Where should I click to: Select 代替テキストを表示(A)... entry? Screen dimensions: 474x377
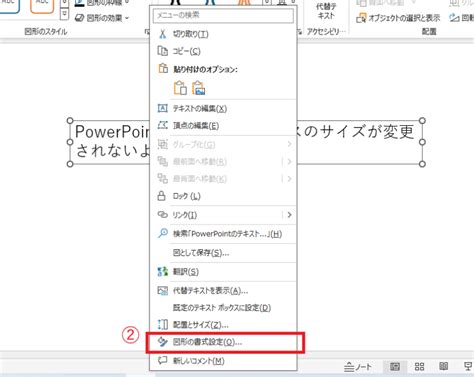point(223,291)
